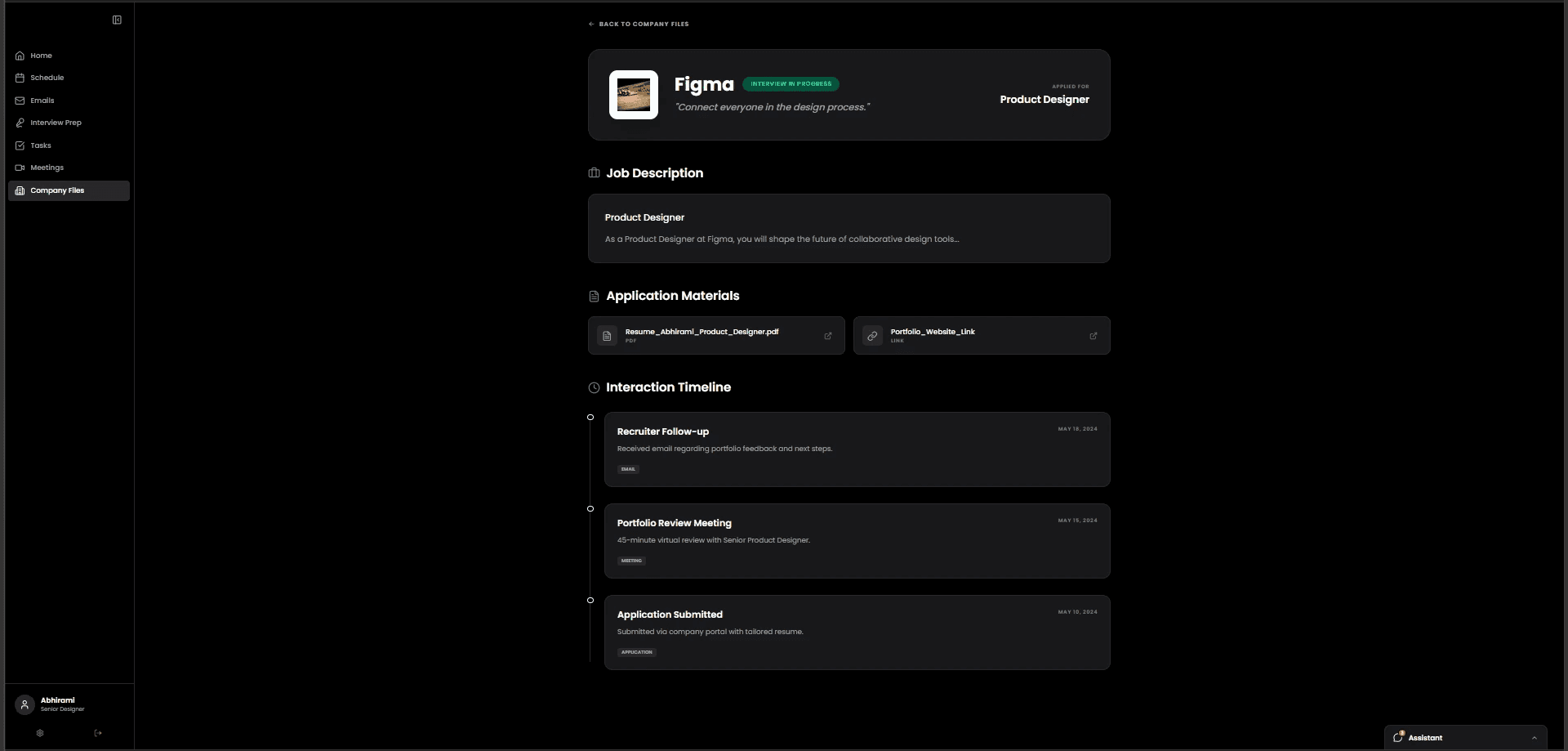
Task: Click the resume PDF file icon
Action: tap(607, 336)
